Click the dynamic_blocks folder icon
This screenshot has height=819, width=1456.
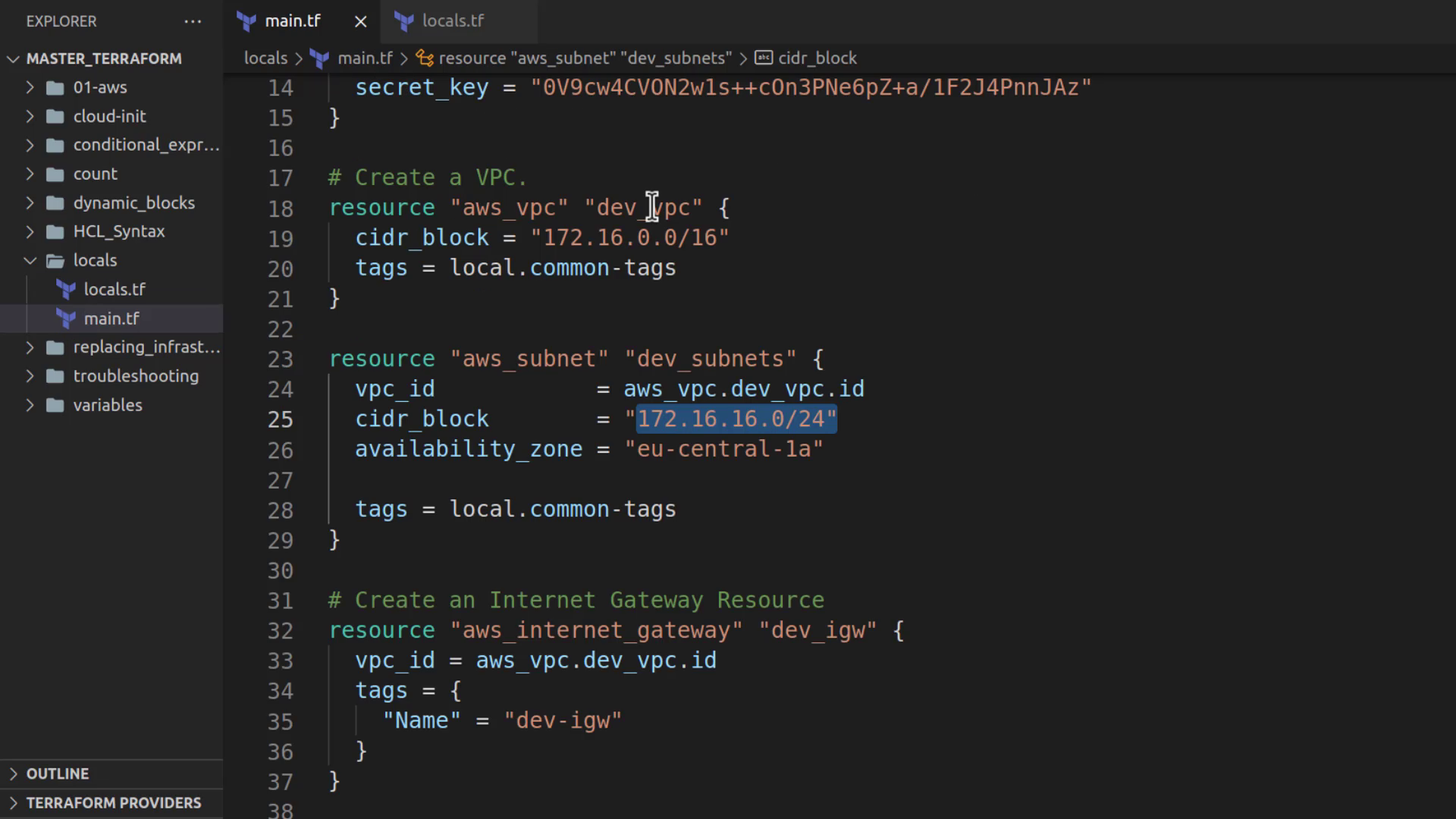click(55, 203)
